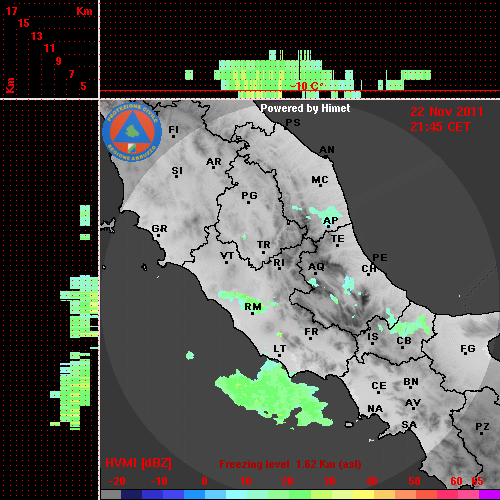Image resolution: width=500 pixels, height=500 pixels.
Task: Click the '-20' dBZ scale value
Action: point(117,481)
